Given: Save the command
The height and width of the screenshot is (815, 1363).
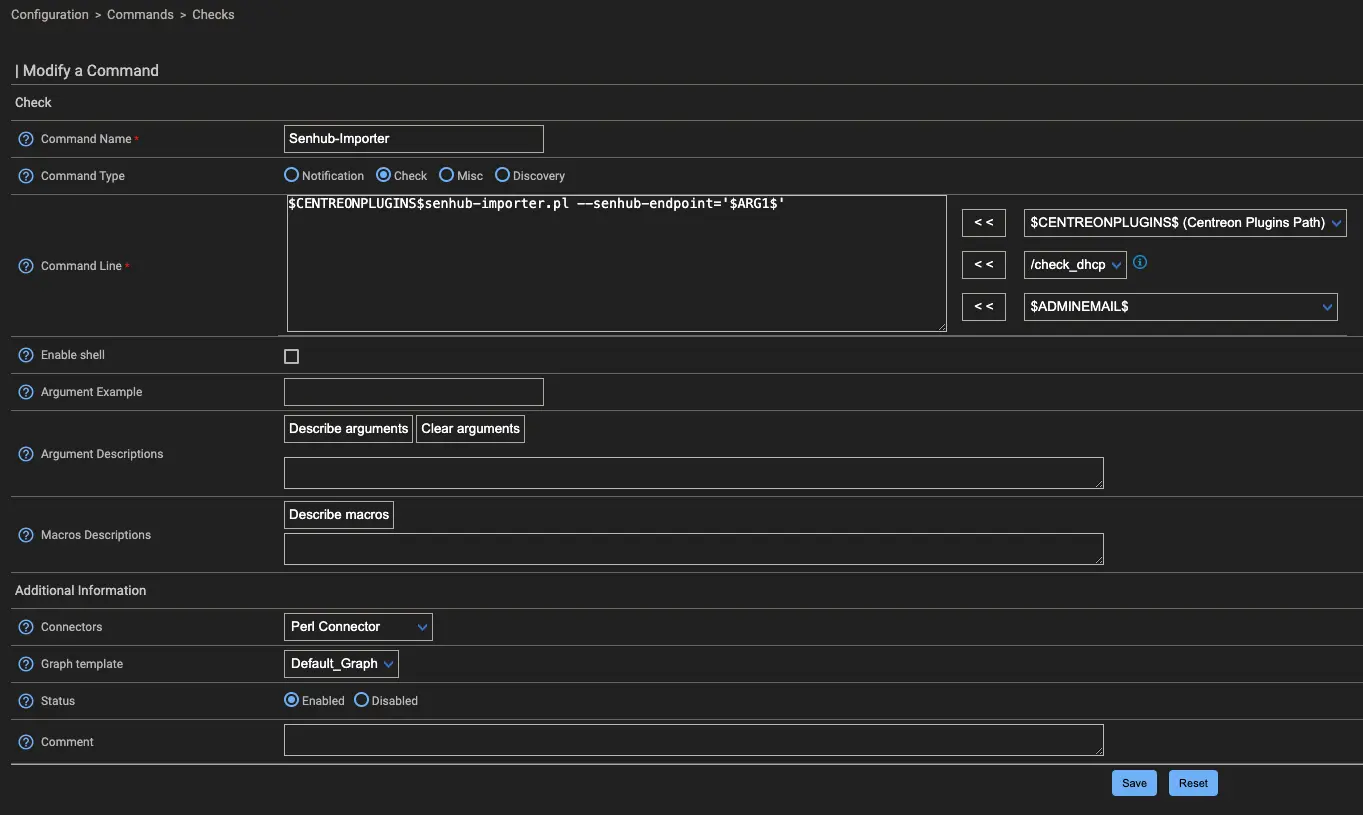Looking at the screenshot, I should tap(1134, 783).
